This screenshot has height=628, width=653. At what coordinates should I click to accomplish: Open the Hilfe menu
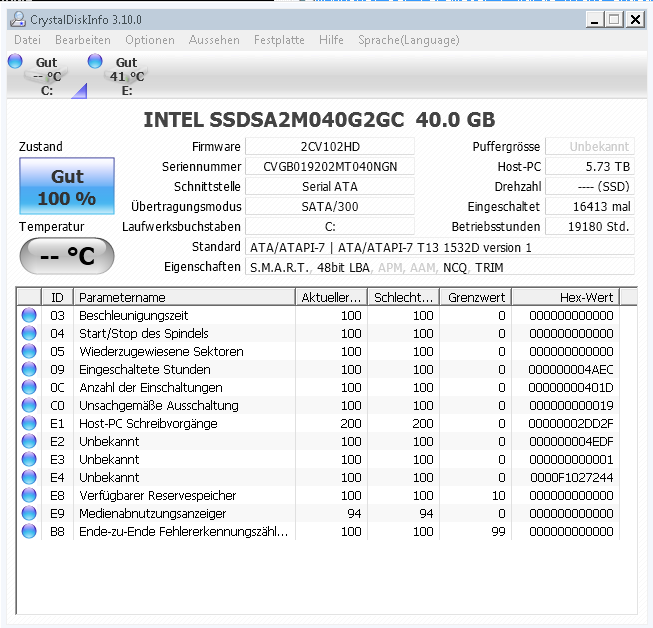331,40
